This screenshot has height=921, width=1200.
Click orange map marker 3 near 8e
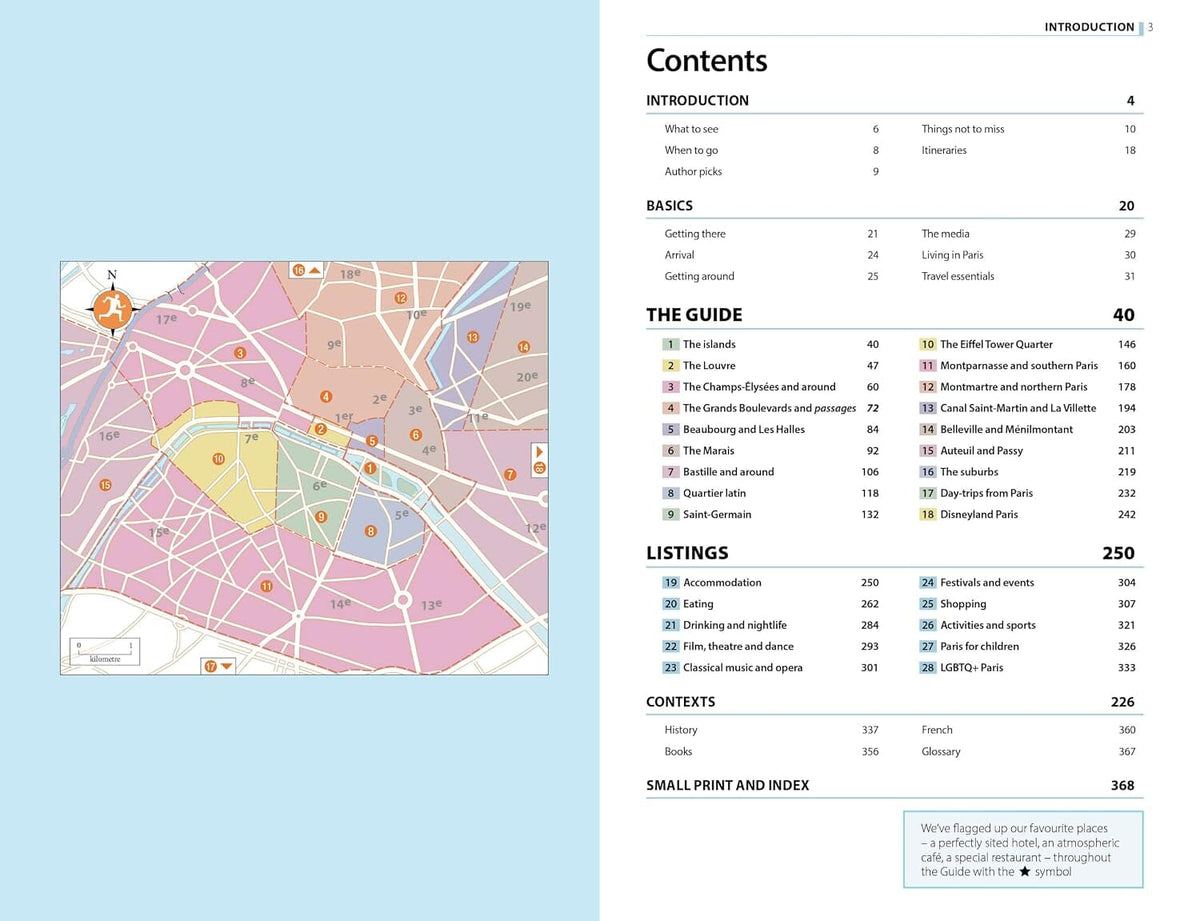click(240, 353)
